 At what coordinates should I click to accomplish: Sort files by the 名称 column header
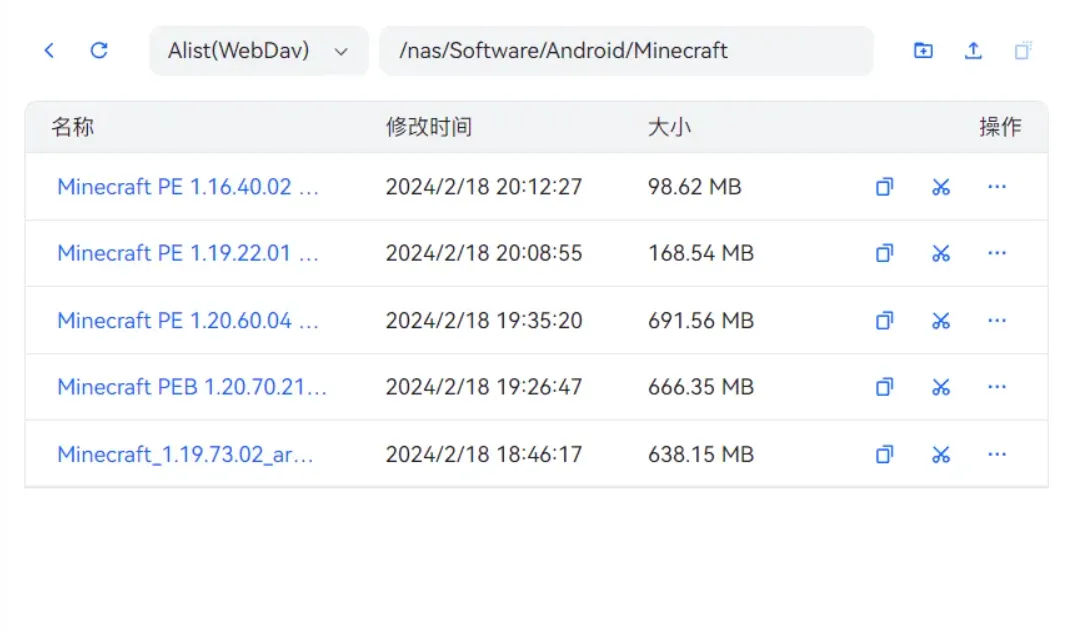73,127
